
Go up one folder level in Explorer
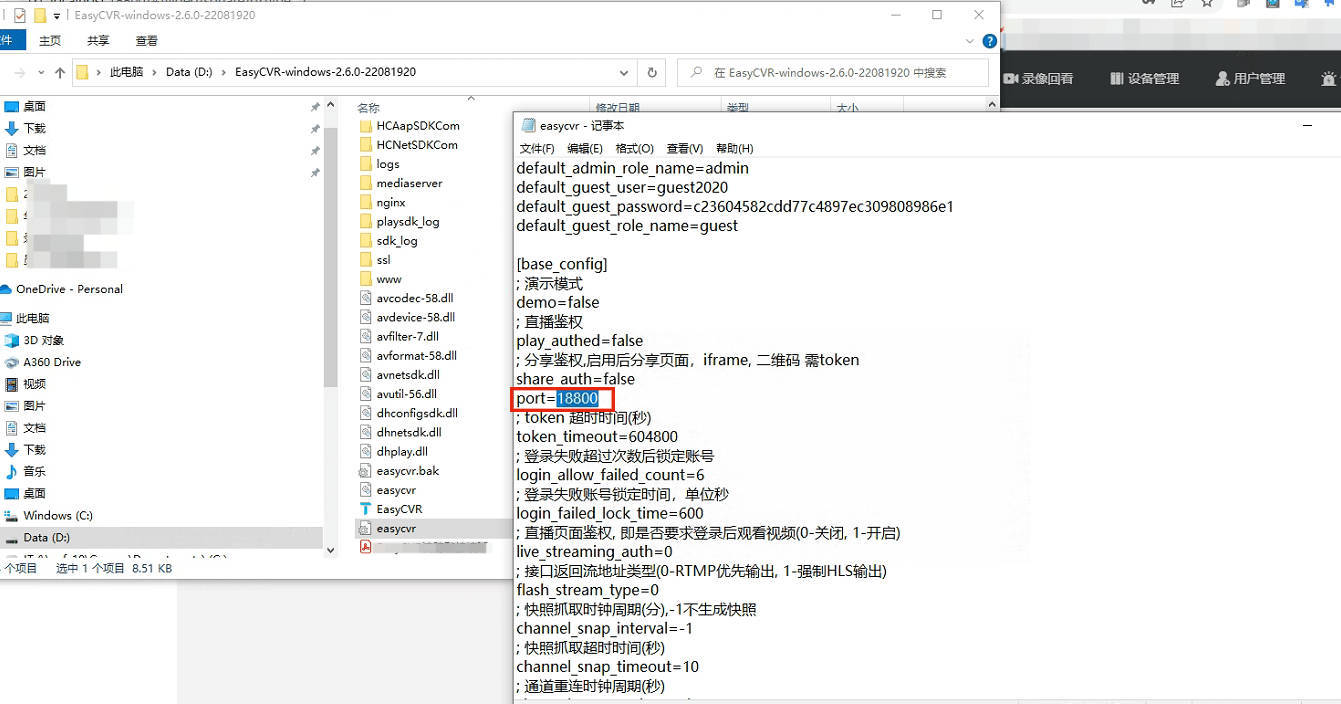tap(60, 72)
